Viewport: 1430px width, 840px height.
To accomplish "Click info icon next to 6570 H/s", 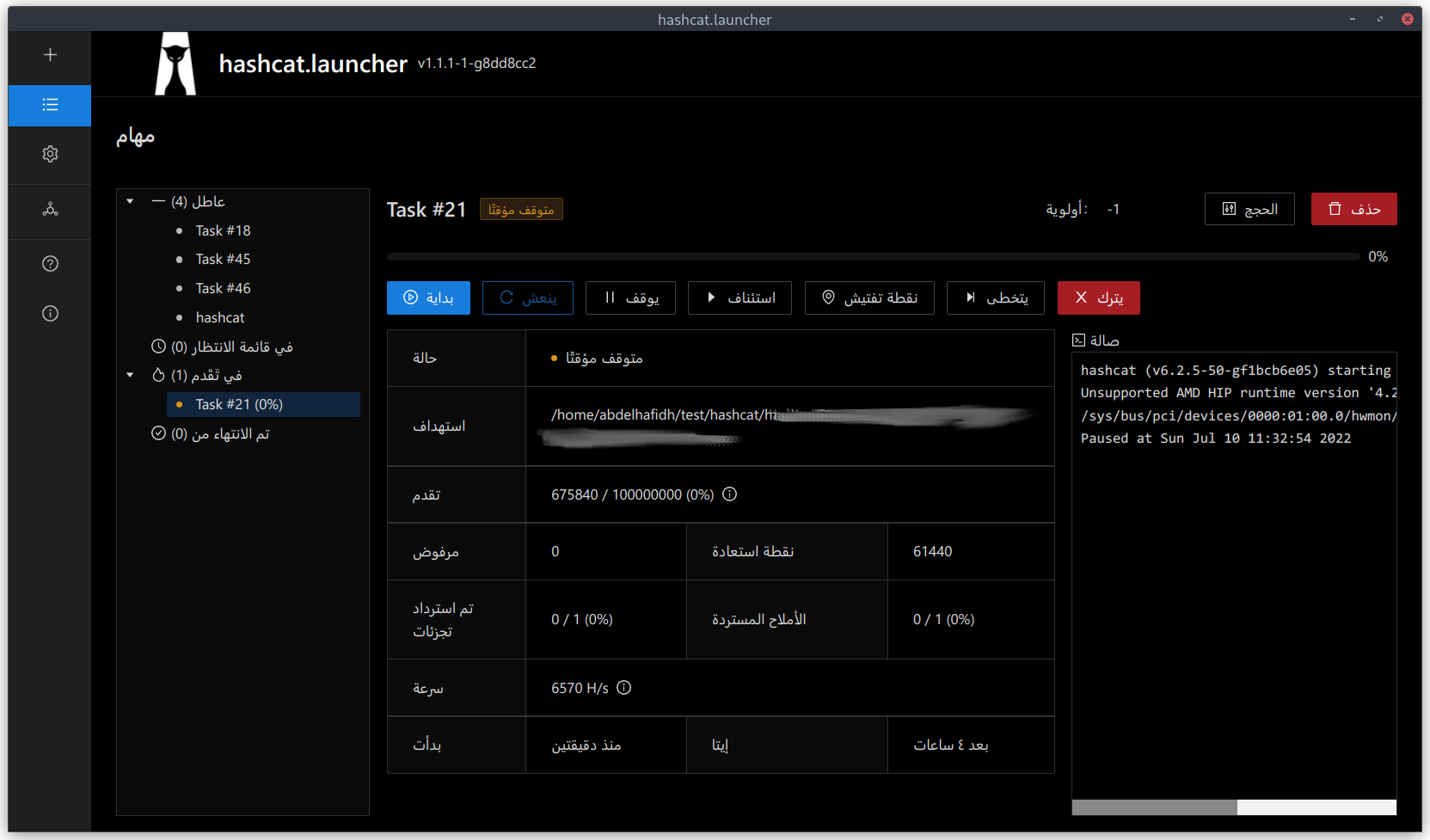I will coord(624,688).
